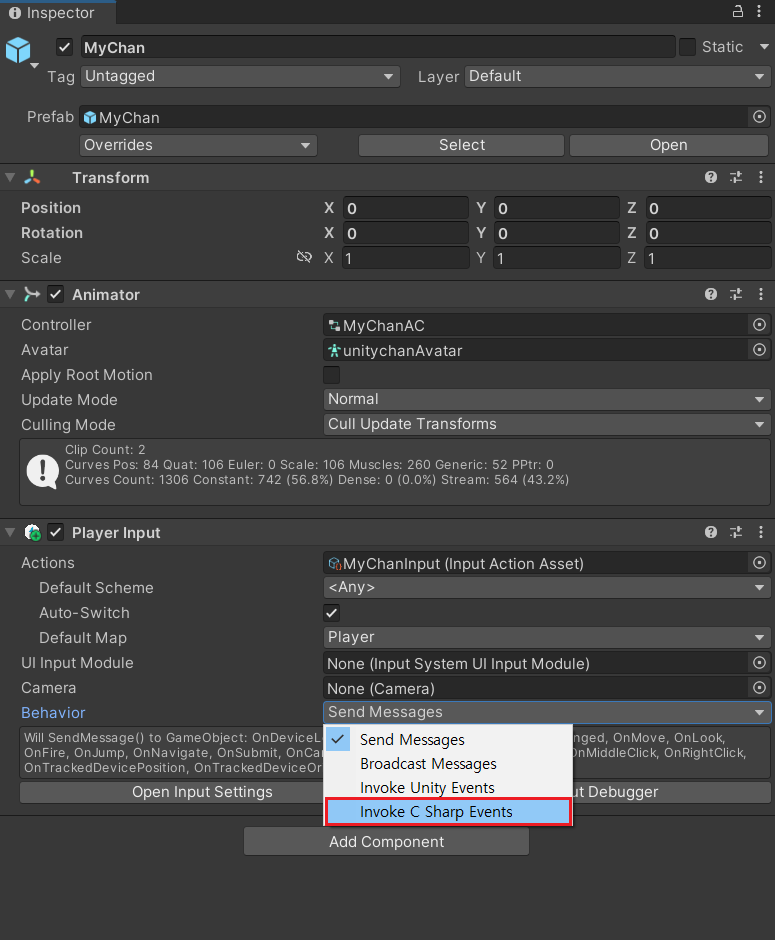Open the Player Input component's kebab menu
Image resolution: width=775 pixels, height=940 pixels.
click(x=761, y=532)
